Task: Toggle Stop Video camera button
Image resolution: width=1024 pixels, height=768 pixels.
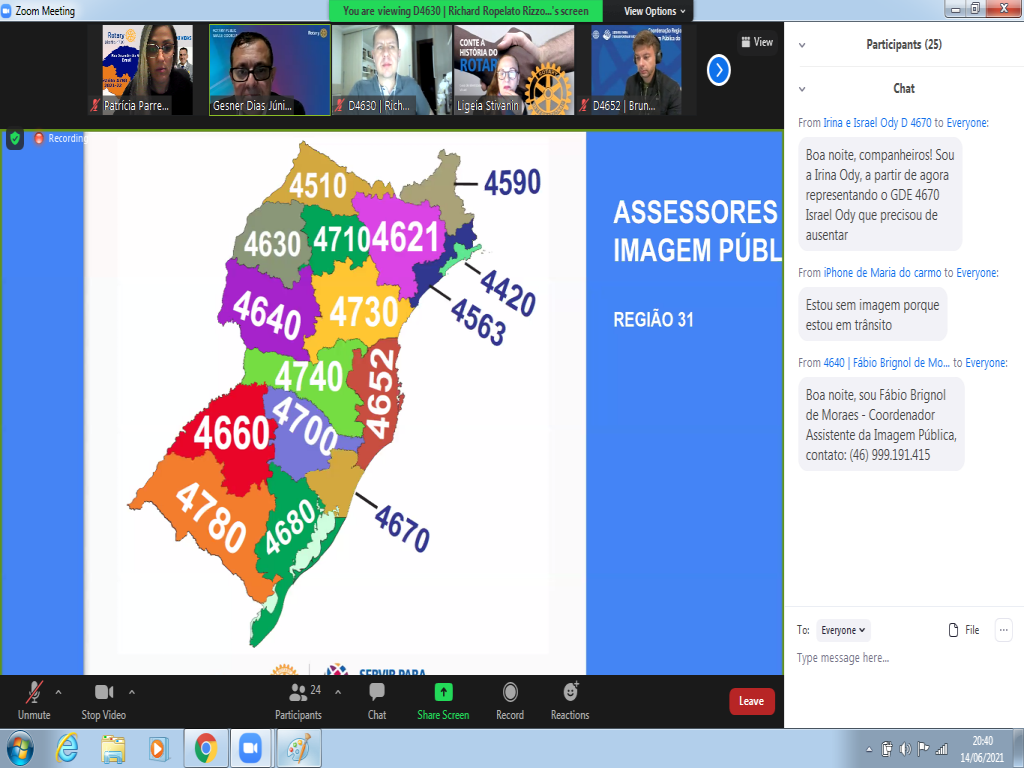Action: [104, 692]
